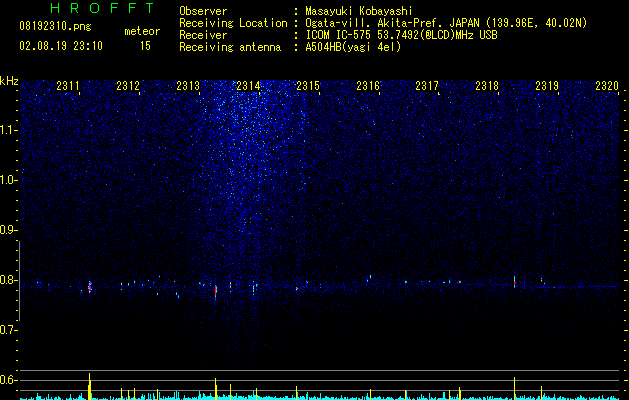Click the kHz axis unit label
Screen dimensions: 629x400
pyautogui.click(x=9, y=81)
